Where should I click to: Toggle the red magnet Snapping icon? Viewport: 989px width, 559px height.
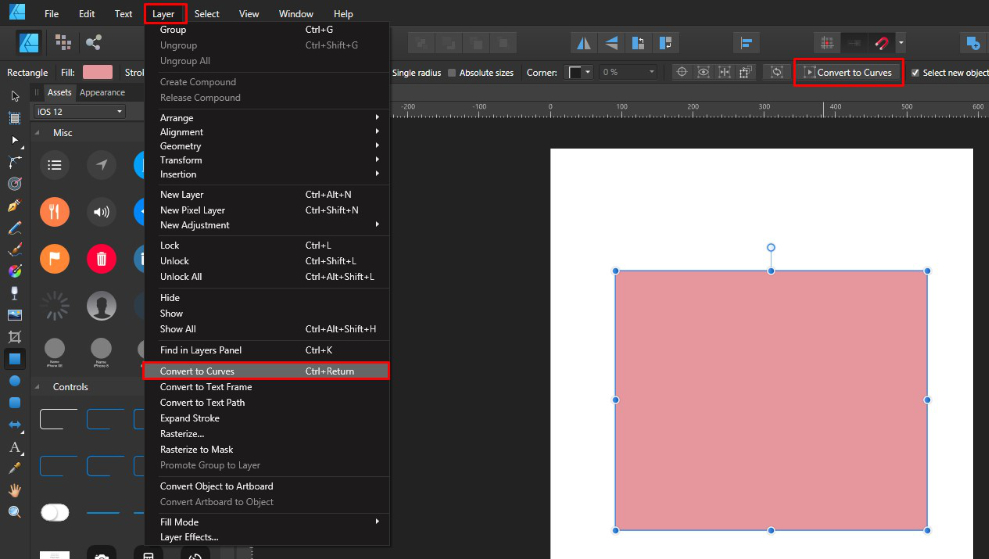click(x=881, y=43)
